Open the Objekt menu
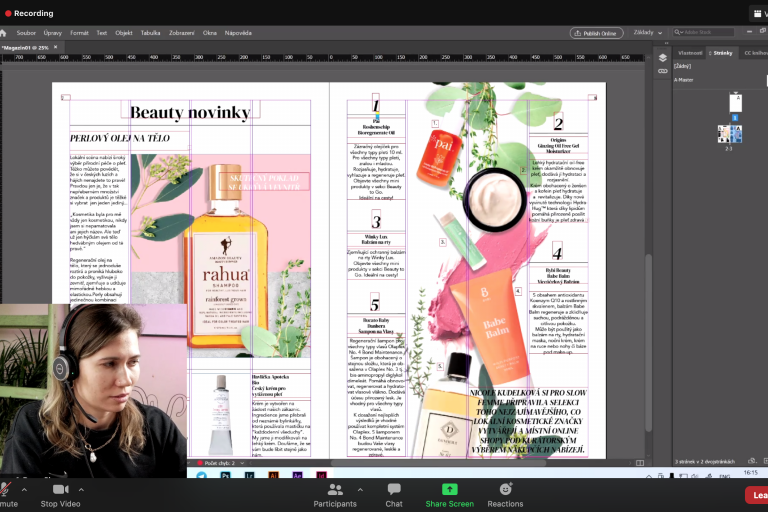The height and width of the screenshot is (512, 768). [x=123, y=33]
